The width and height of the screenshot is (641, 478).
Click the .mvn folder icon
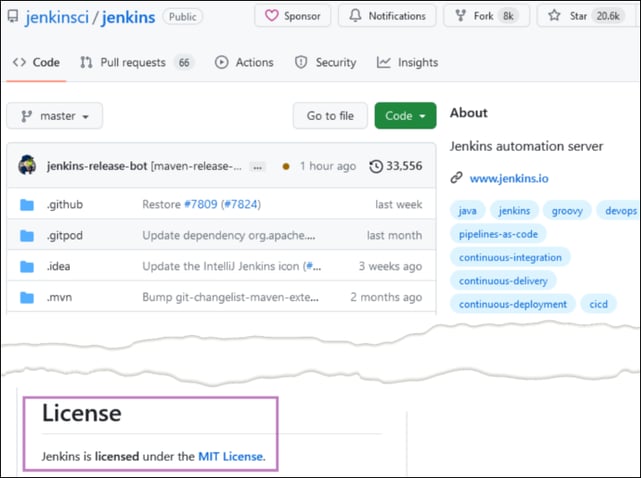tap(27, 298)
